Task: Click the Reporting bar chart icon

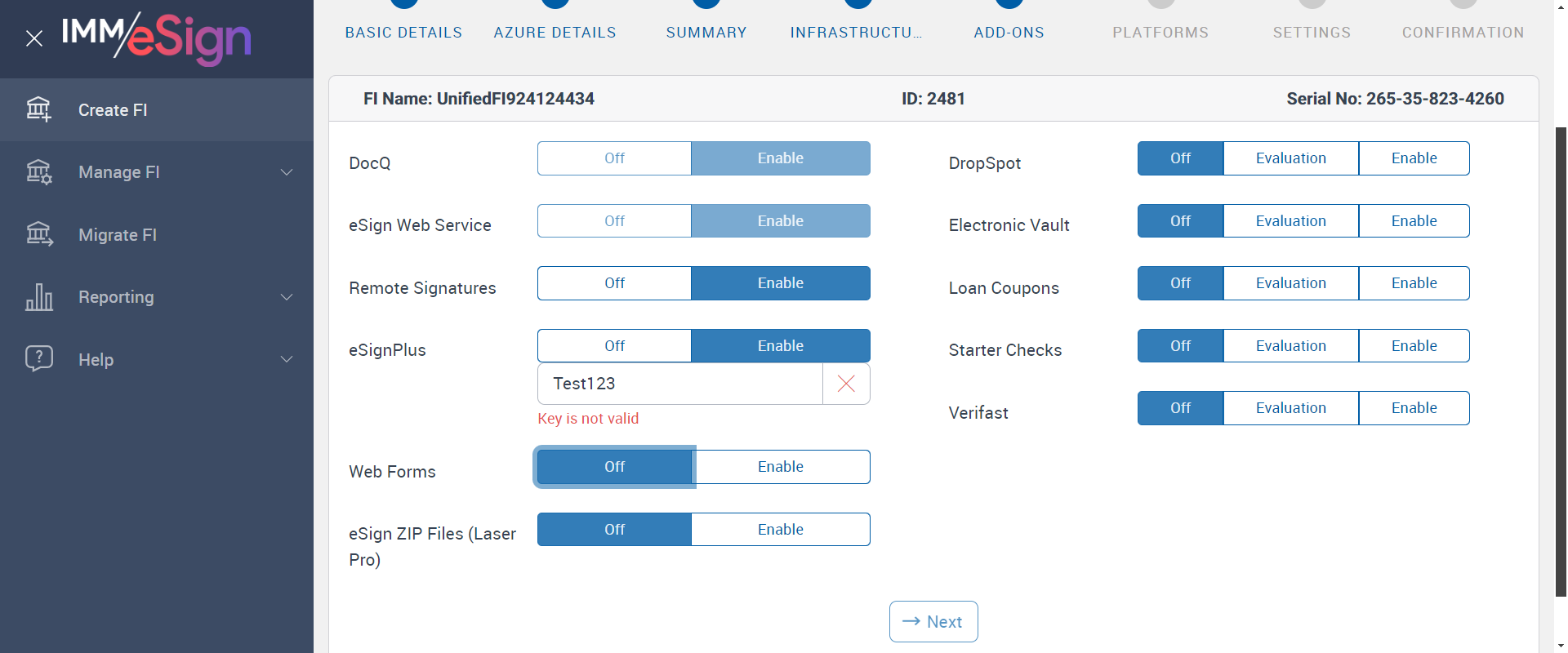Action: [38, 297]
